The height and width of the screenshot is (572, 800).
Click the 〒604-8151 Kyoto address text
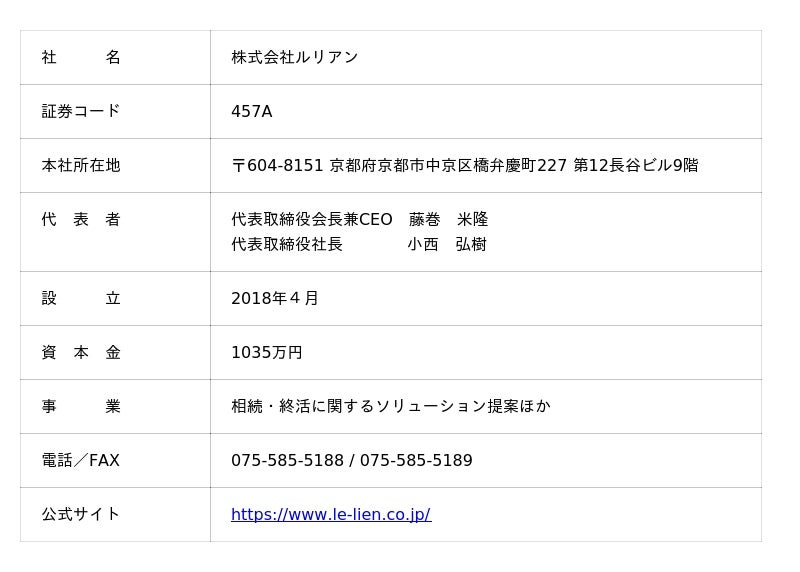[x=464, y=165]
